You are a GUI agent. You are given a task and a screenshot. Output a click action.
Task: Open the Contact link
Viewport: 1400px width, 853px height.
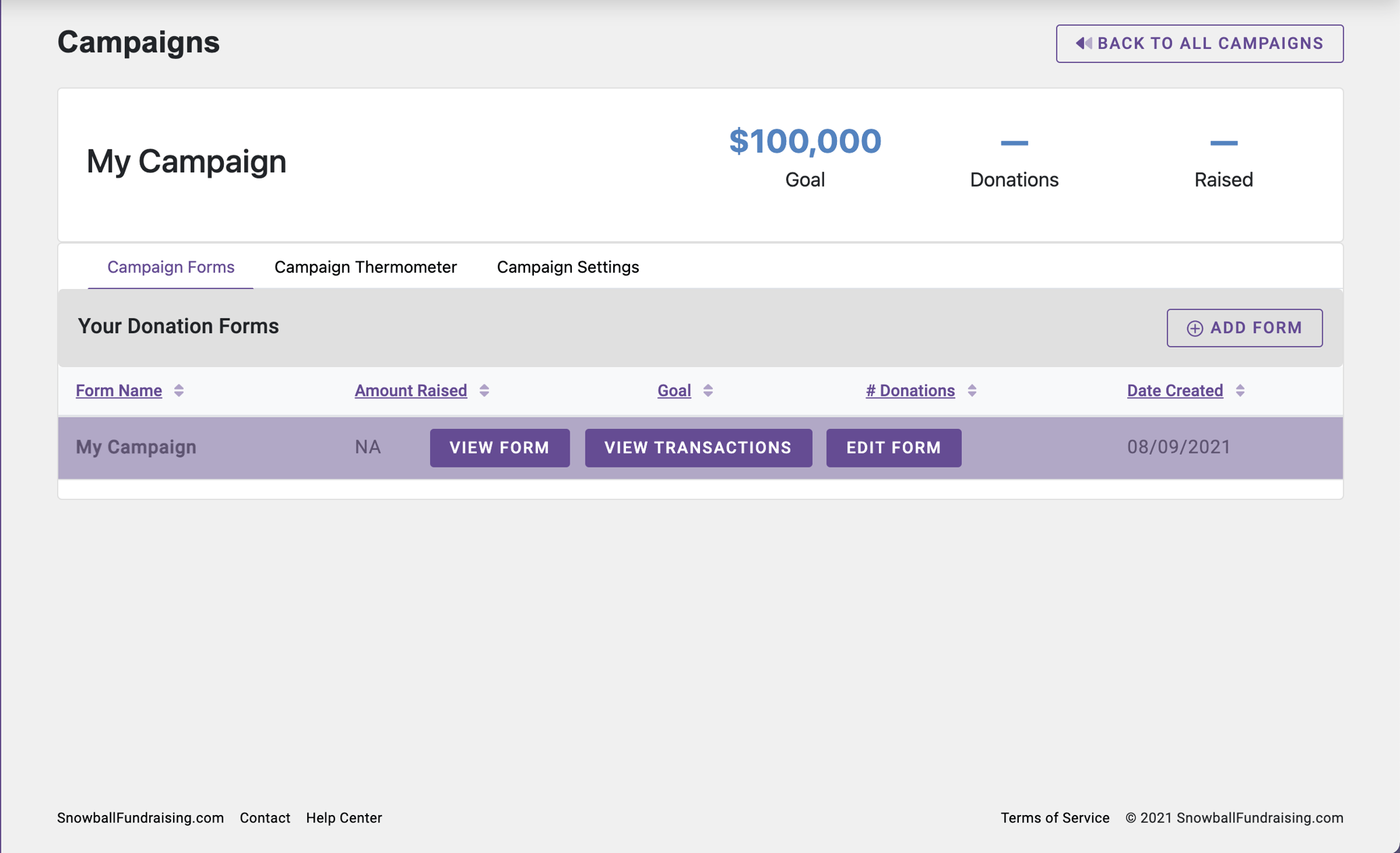[x=265, y=818]
